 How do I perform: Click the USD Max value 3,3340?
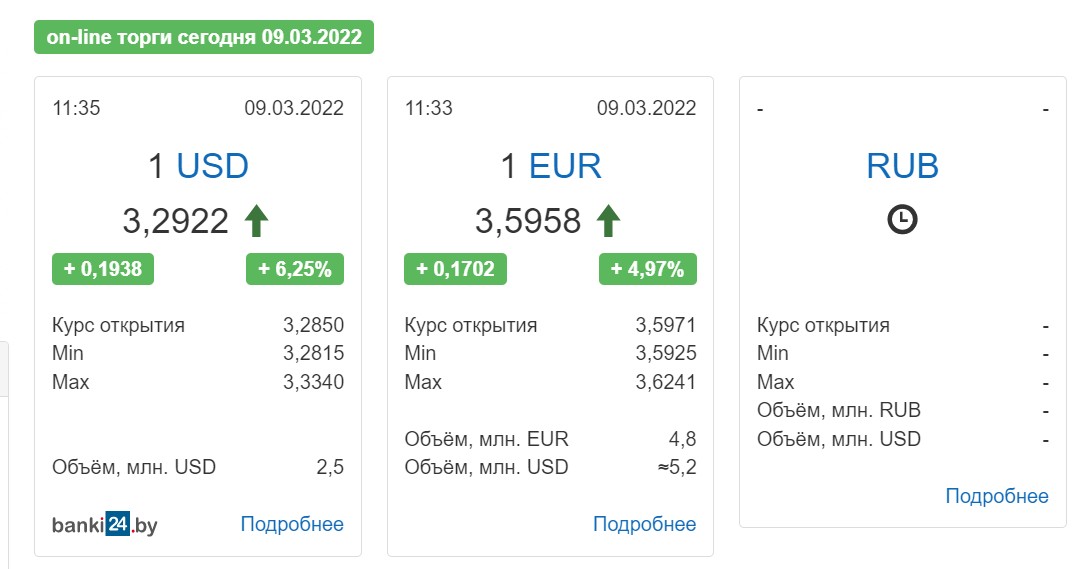tap(313, 382)
